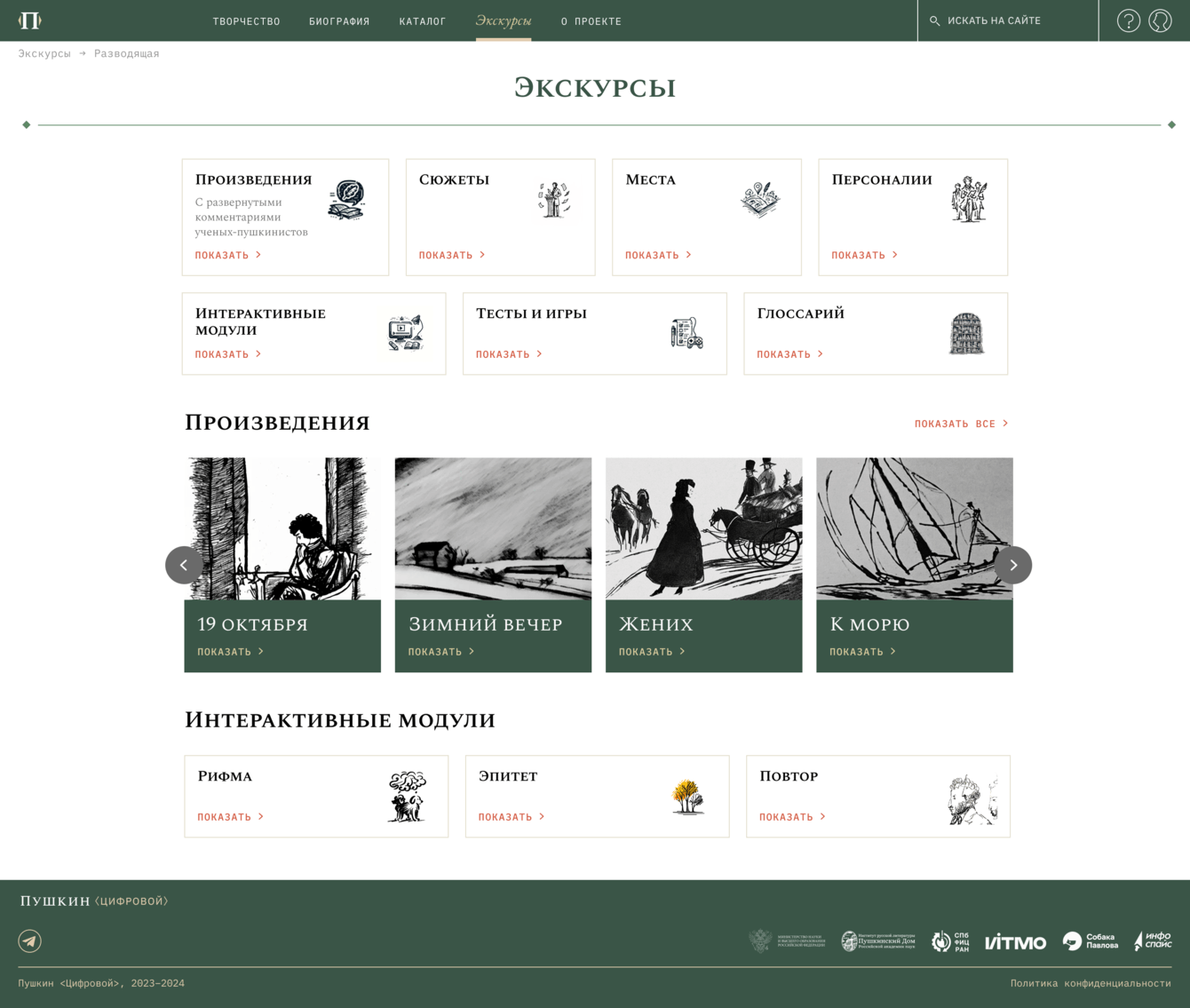
Task: Click the people icon on the Персоналии card
Action: pos(969,199)
